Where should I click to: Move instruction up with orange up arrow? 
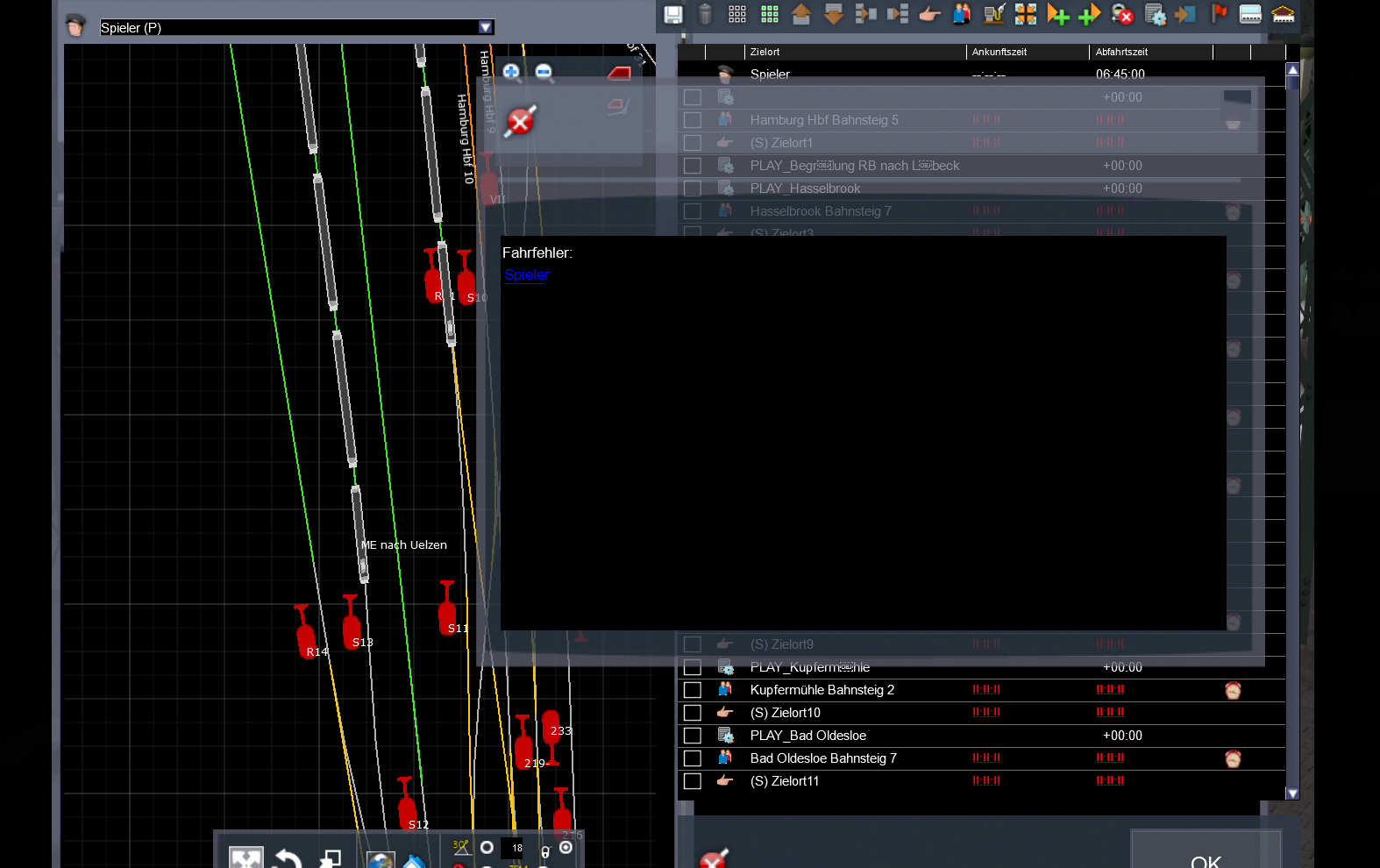point(801,14)
